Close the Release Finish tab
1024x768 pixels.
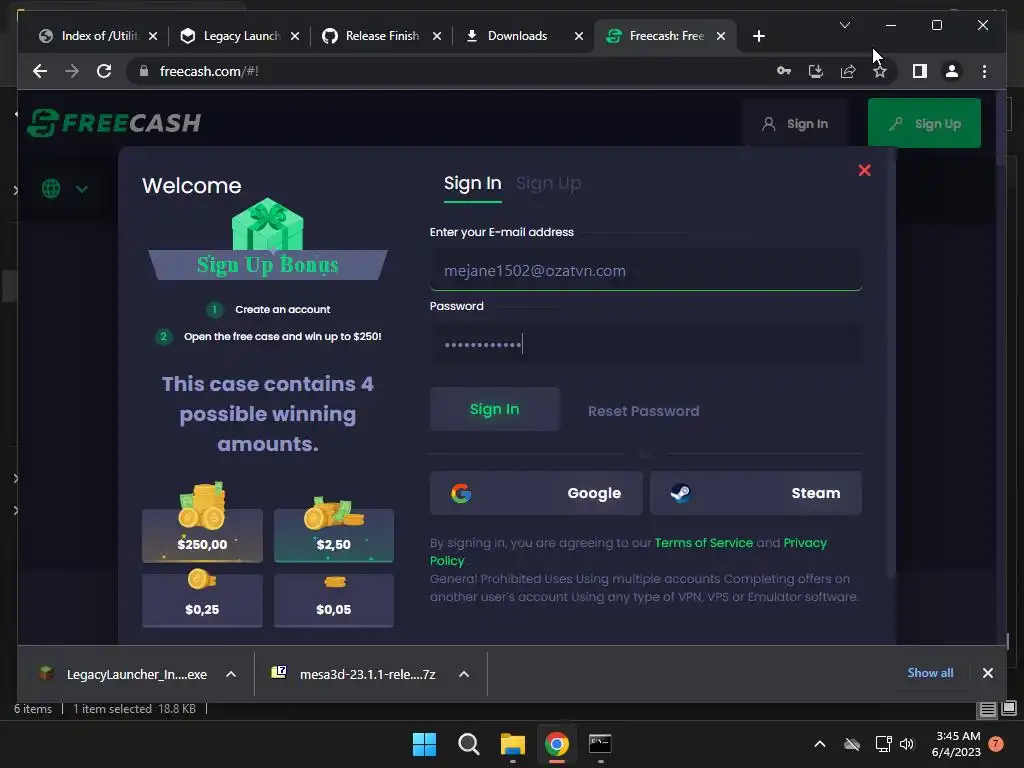tap(437, 36)
